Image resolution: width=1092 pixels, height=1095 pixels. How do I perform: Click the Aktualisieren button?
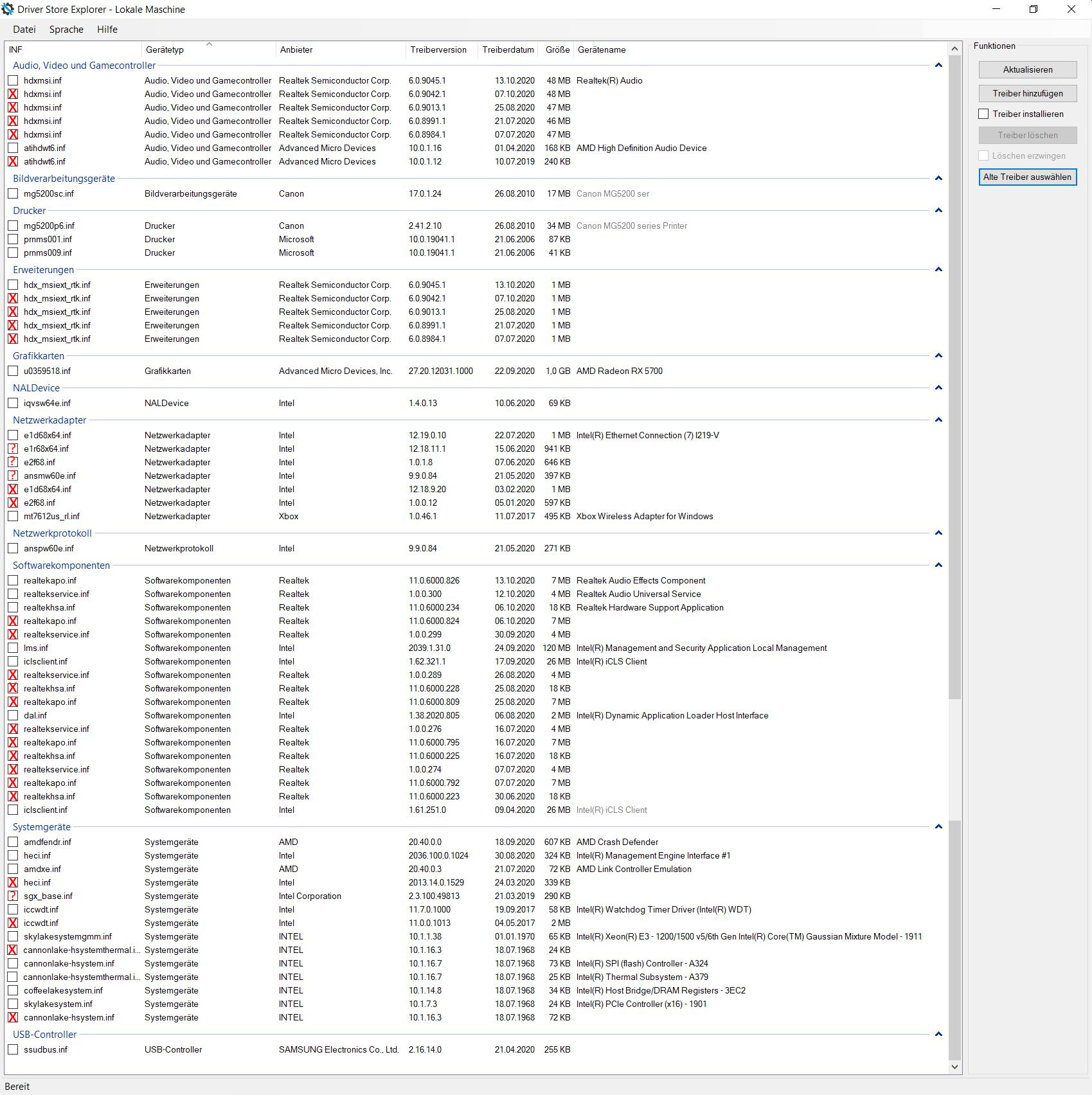[1028, 69]
